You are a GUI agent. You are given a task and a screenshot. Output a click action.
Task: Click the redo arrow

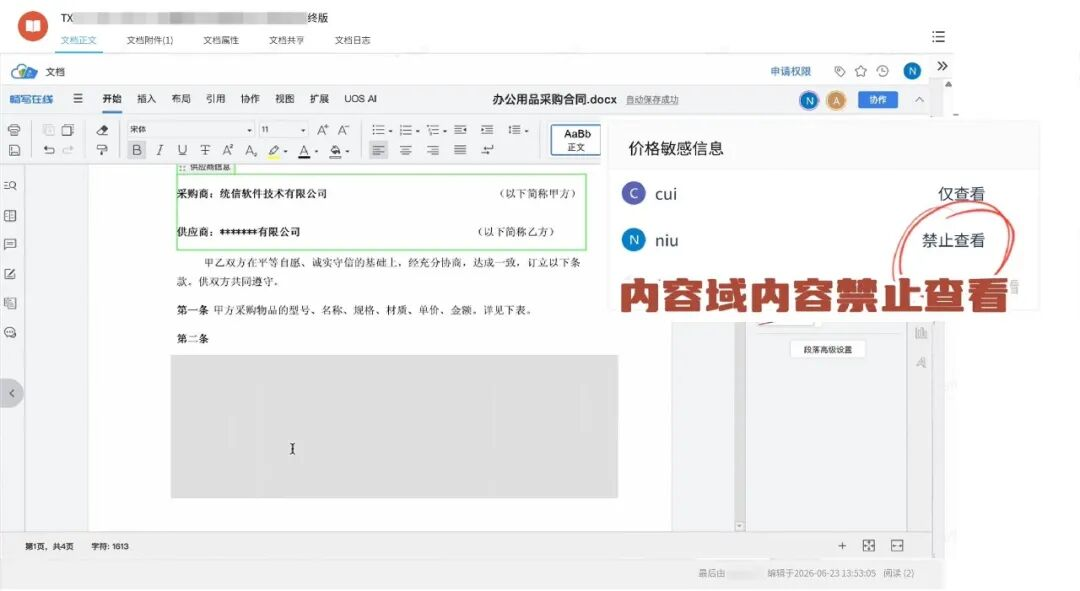(x=68, y=150)
